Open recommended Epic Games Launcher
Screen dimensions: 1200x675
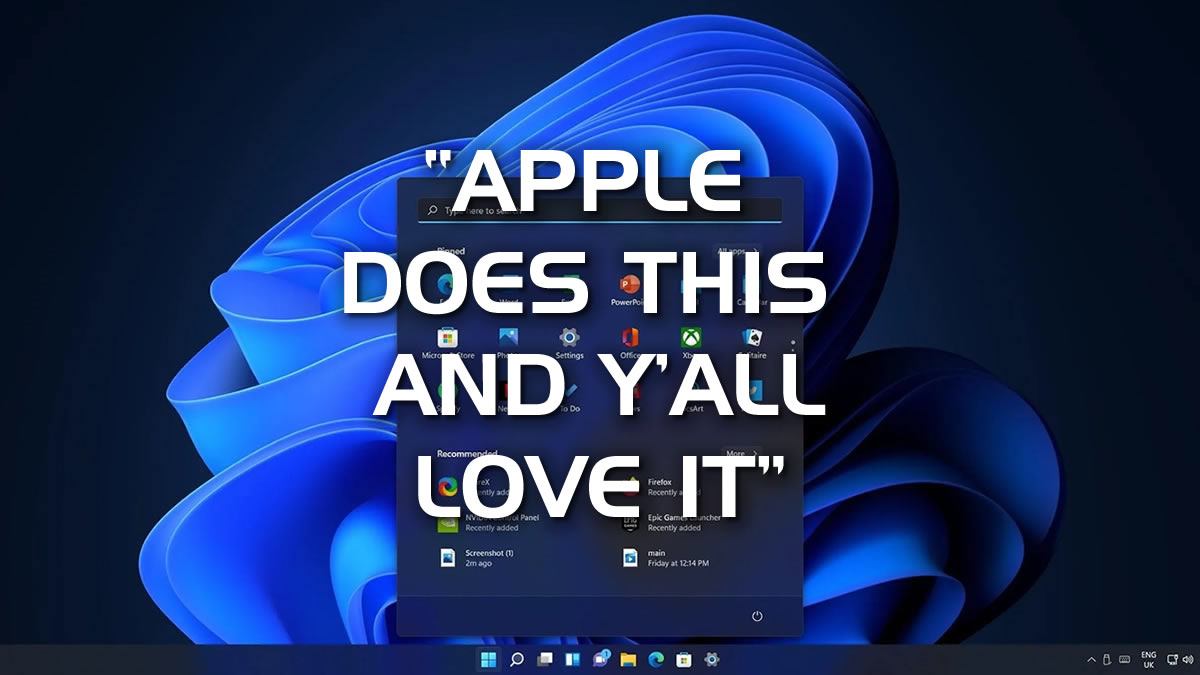[670, 522]
